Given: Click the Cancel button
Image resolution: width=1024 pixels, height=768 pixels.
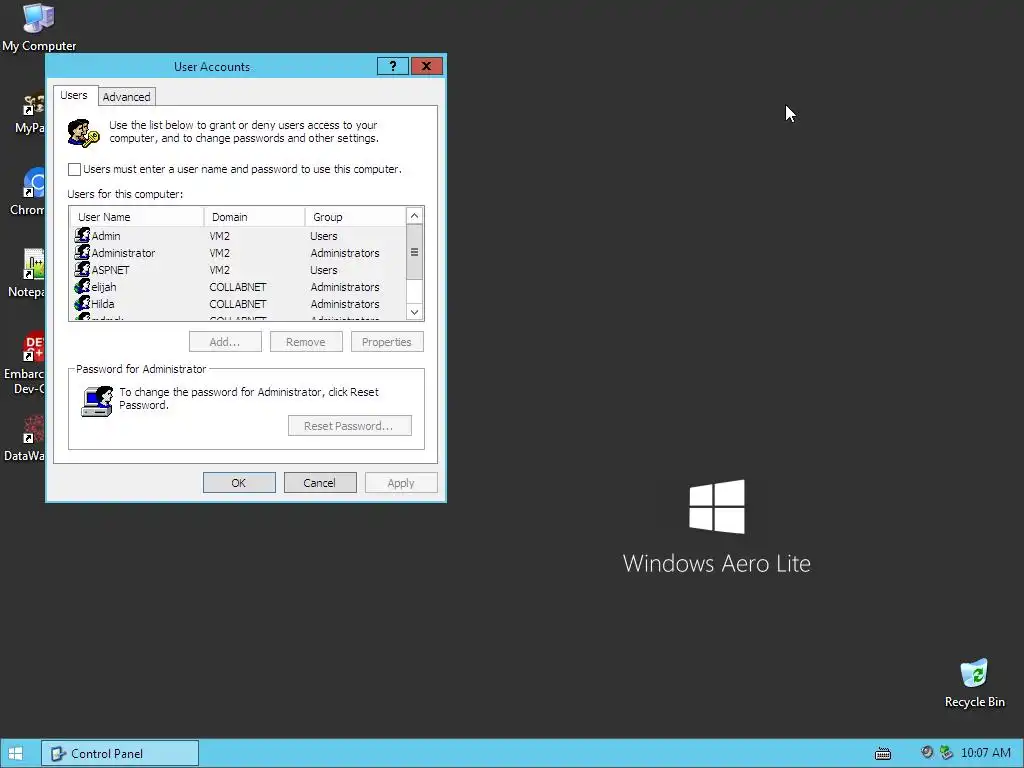Looking at the screenshot, I should coord(320,483).
